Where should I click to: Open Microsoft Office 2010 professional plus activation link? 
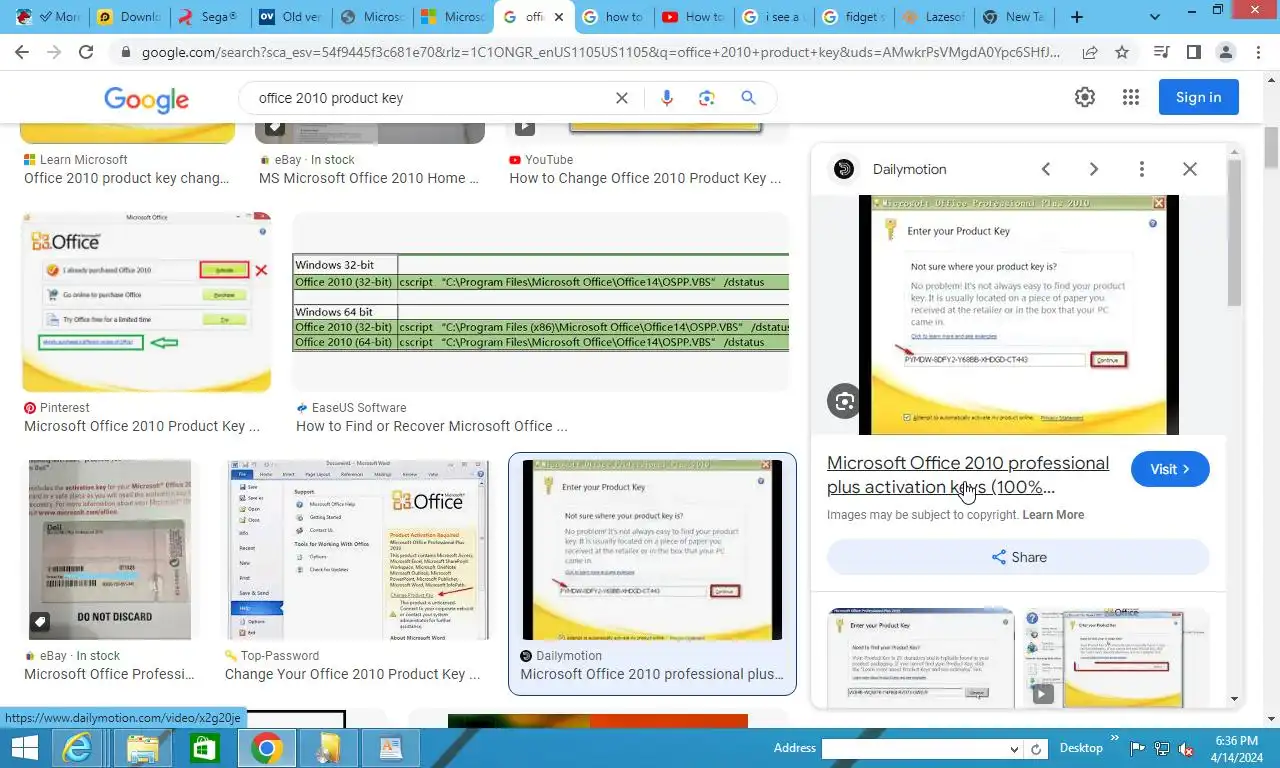[967, 475]
